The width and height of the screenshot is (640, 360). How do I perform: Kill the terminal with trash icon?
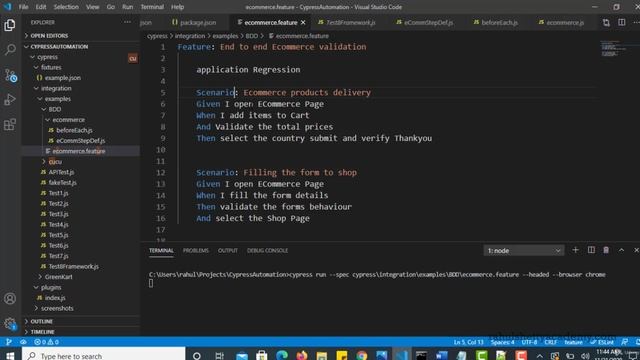[606, 250]
